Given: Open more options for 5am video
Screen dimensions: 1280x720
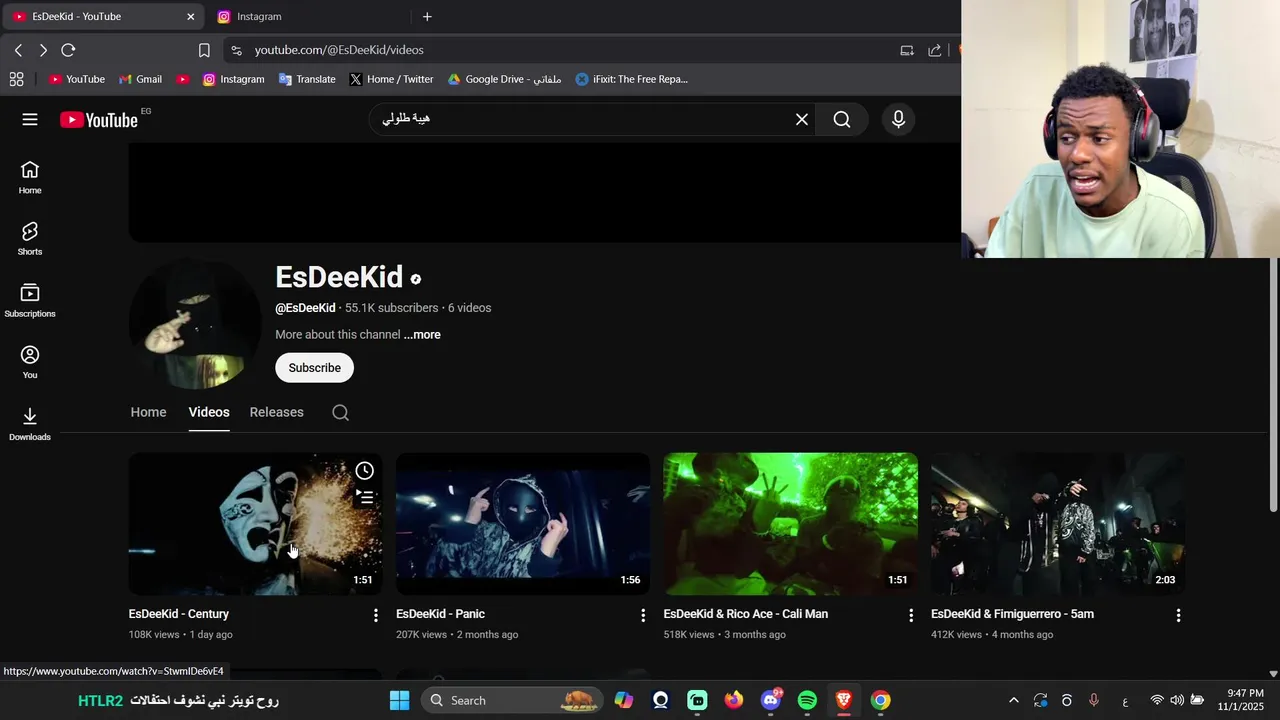Looking at the screenshot, I should pyautogui.click(x=1178, y=616).
